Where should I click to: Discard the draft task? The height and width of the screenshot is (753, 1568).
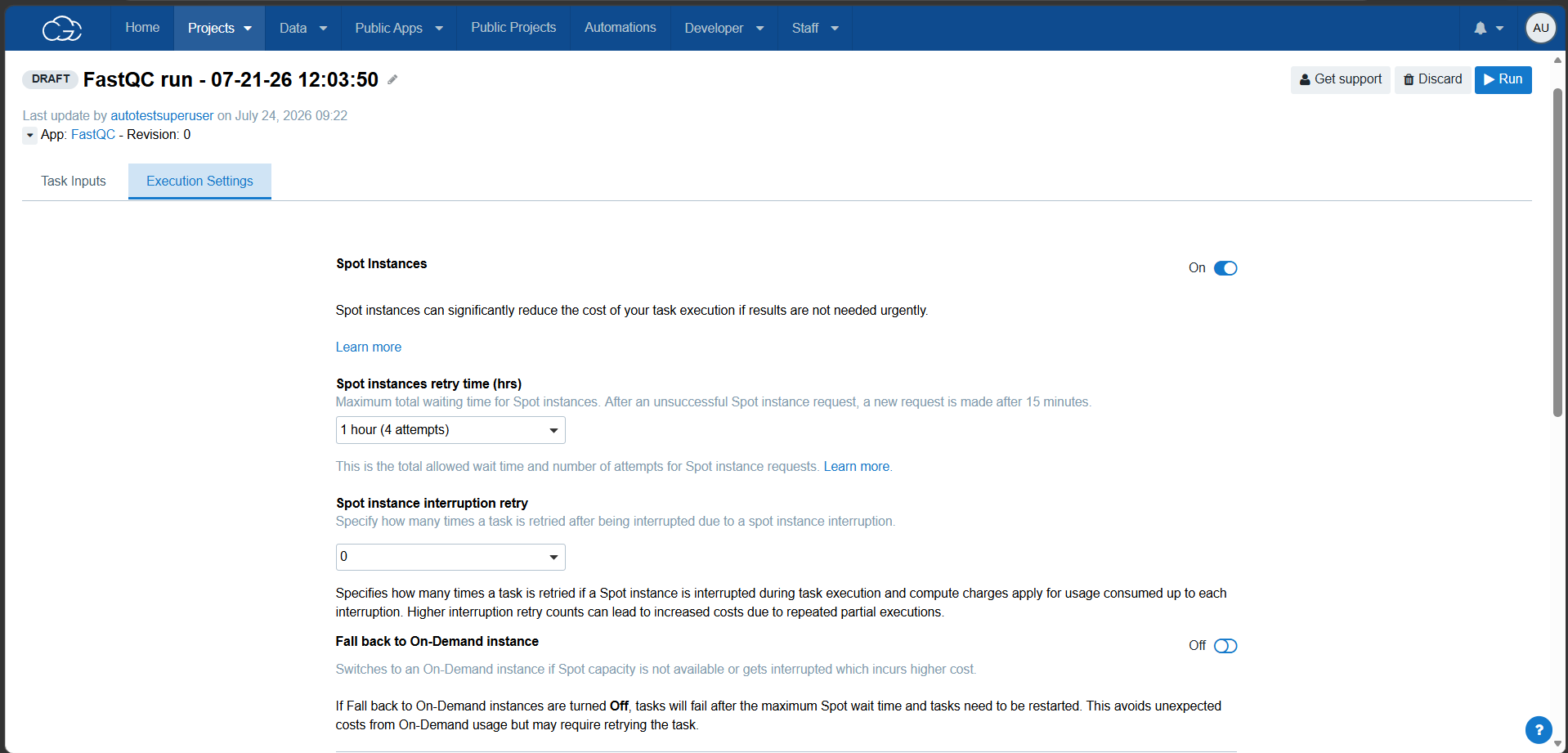[1432, 79]
